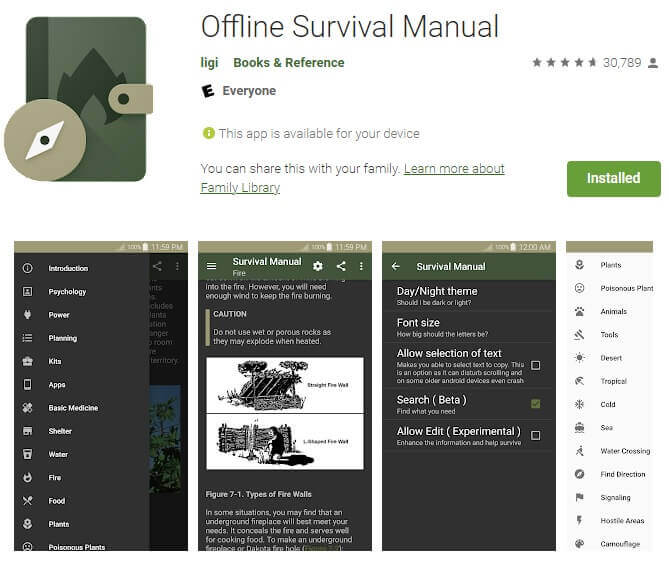Open the hamburger menu in Fire screen
The height and width of the screenshot is (561, 669).
(211, 266)
